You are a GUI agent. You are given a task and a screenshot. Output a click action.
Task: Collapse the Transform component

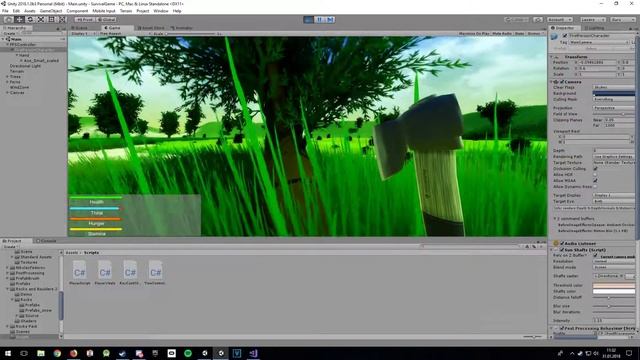[552, 56]
